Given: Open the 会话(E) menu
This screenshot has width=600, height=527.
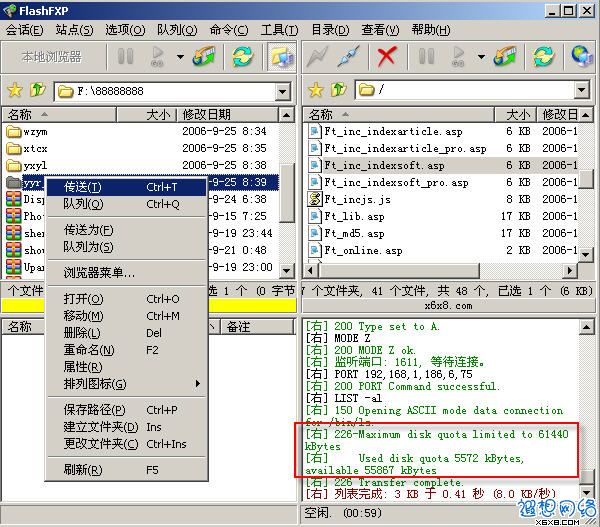Looking at the screenshot, I should click(24, 30).
